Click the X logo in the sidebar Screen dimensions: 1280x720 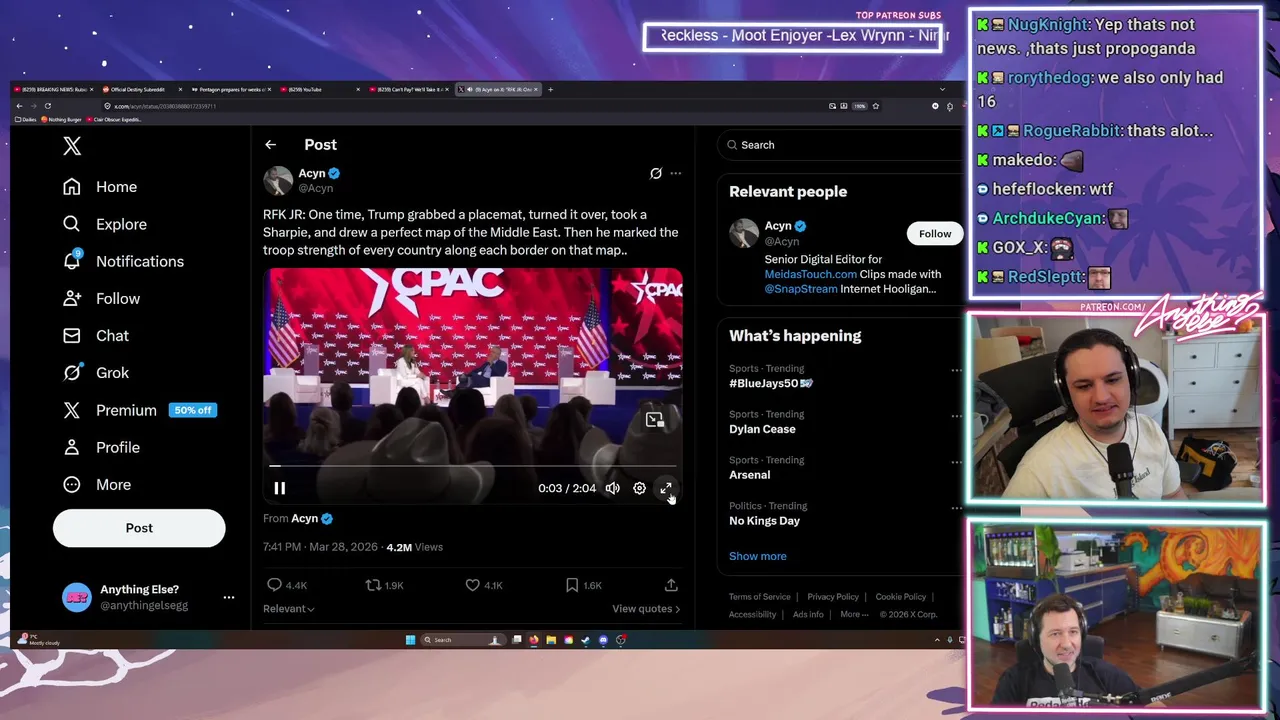72,146
